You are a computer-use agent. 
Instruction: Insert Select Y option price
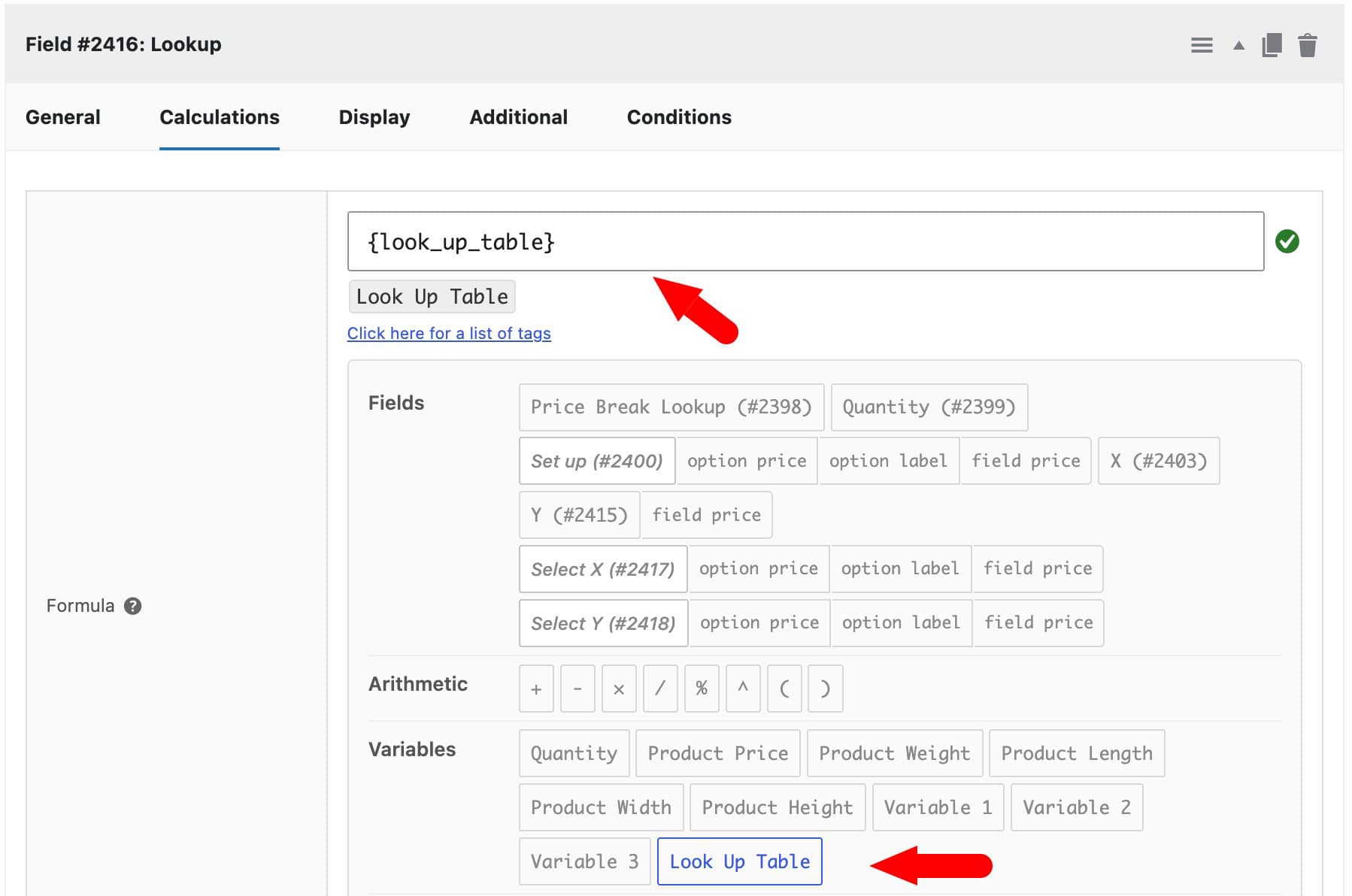tap(759, 623)
